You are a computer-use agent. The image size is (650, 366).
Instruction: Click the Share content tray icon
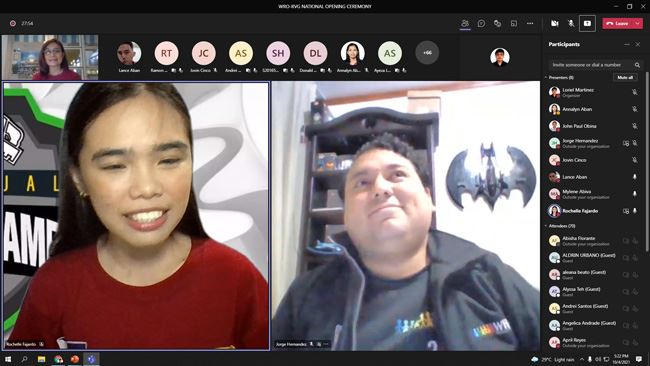point(587,24)
